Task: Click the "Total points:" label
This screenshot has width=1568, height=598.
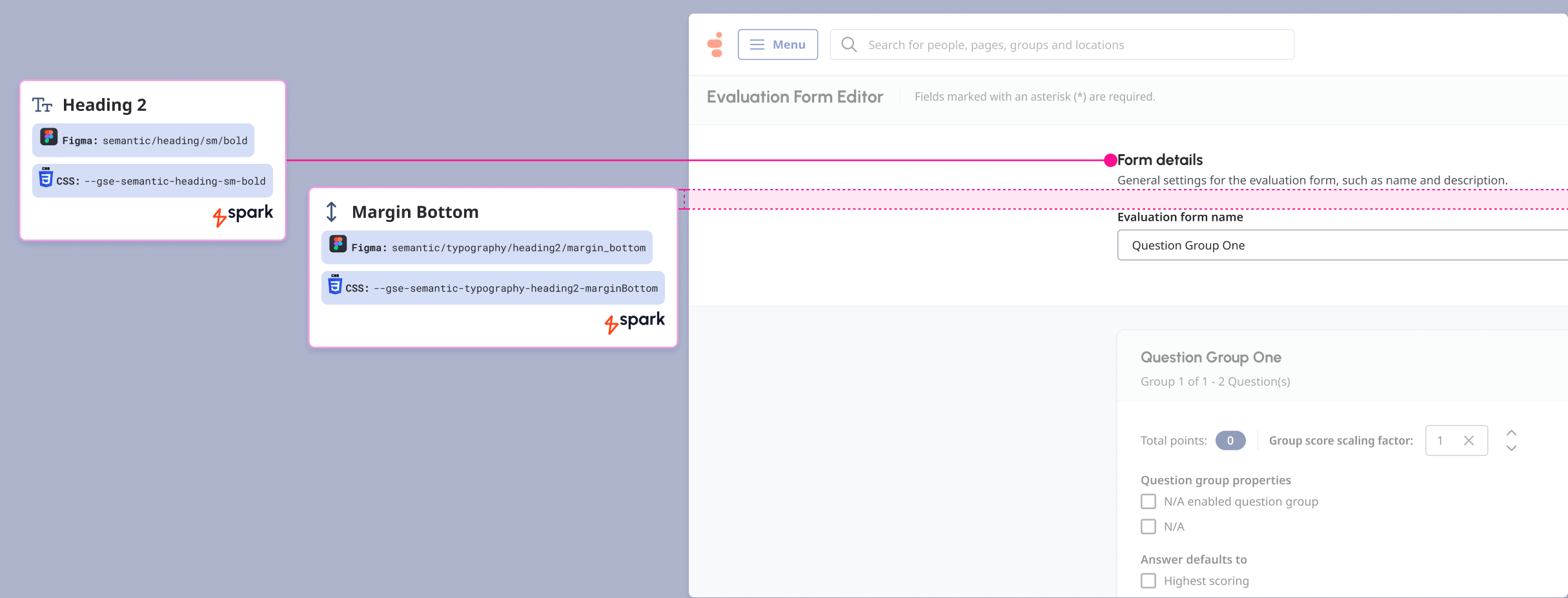Action: [1174, 441]
